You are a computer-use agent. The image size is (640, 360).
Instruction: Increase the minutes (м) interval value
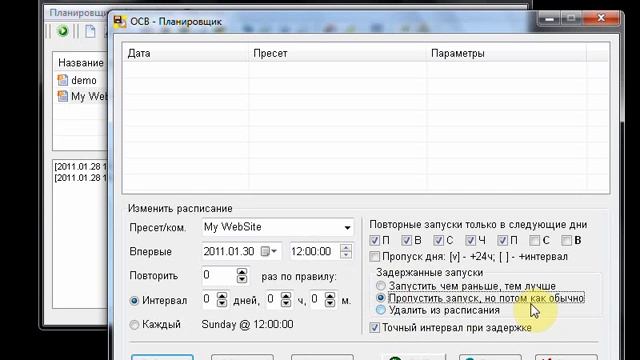330,296
